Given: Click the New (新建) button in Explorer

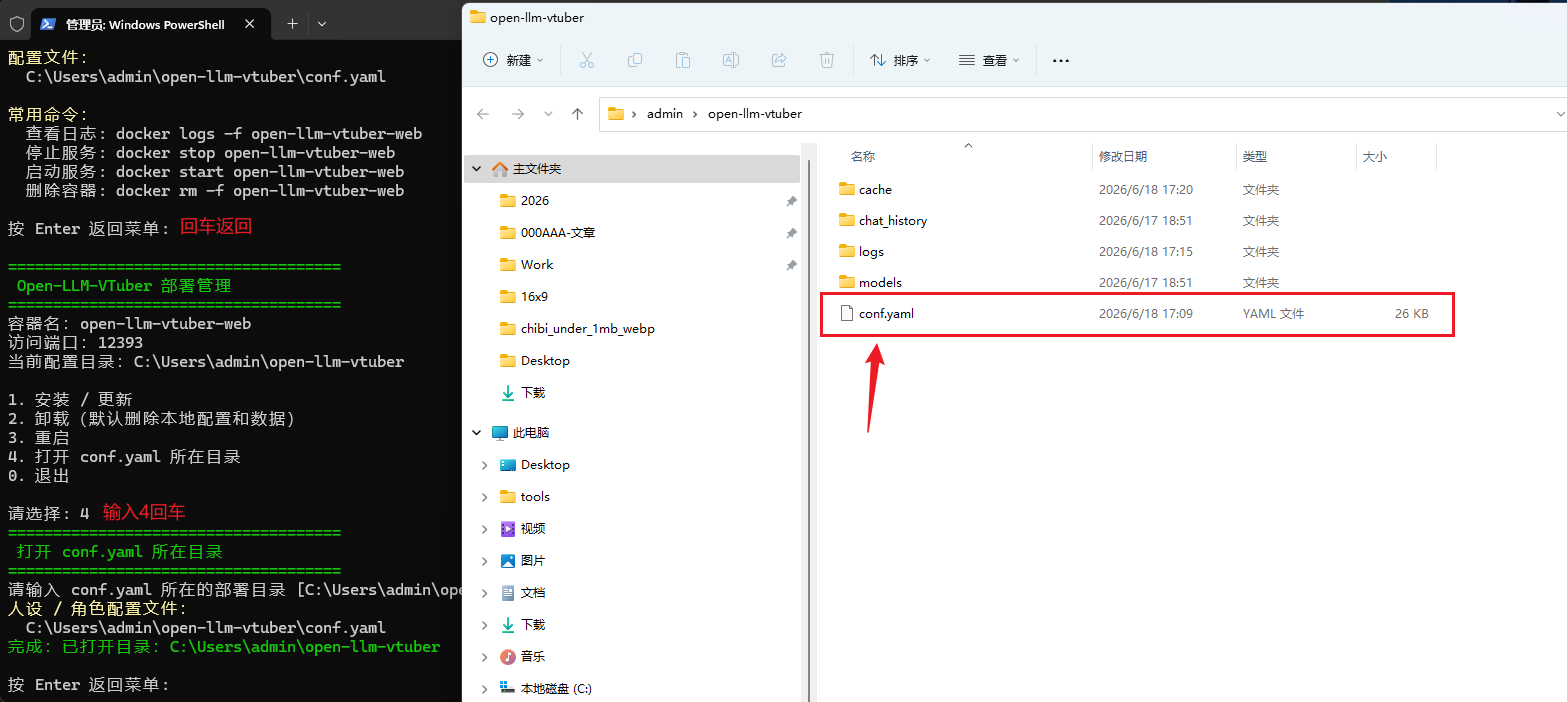Looking at the screenshot, I should 513,60.
